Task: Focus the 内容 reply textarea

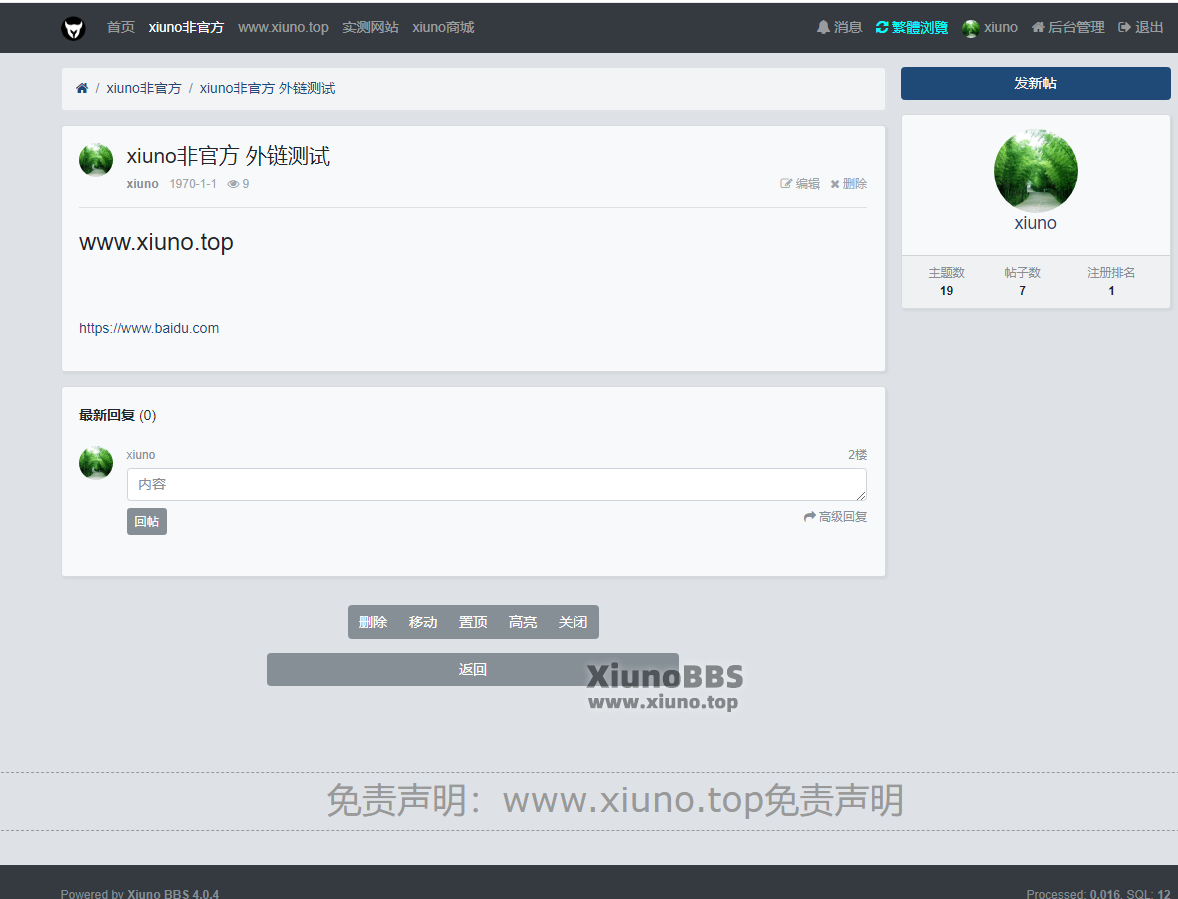Action: point(497,484)
